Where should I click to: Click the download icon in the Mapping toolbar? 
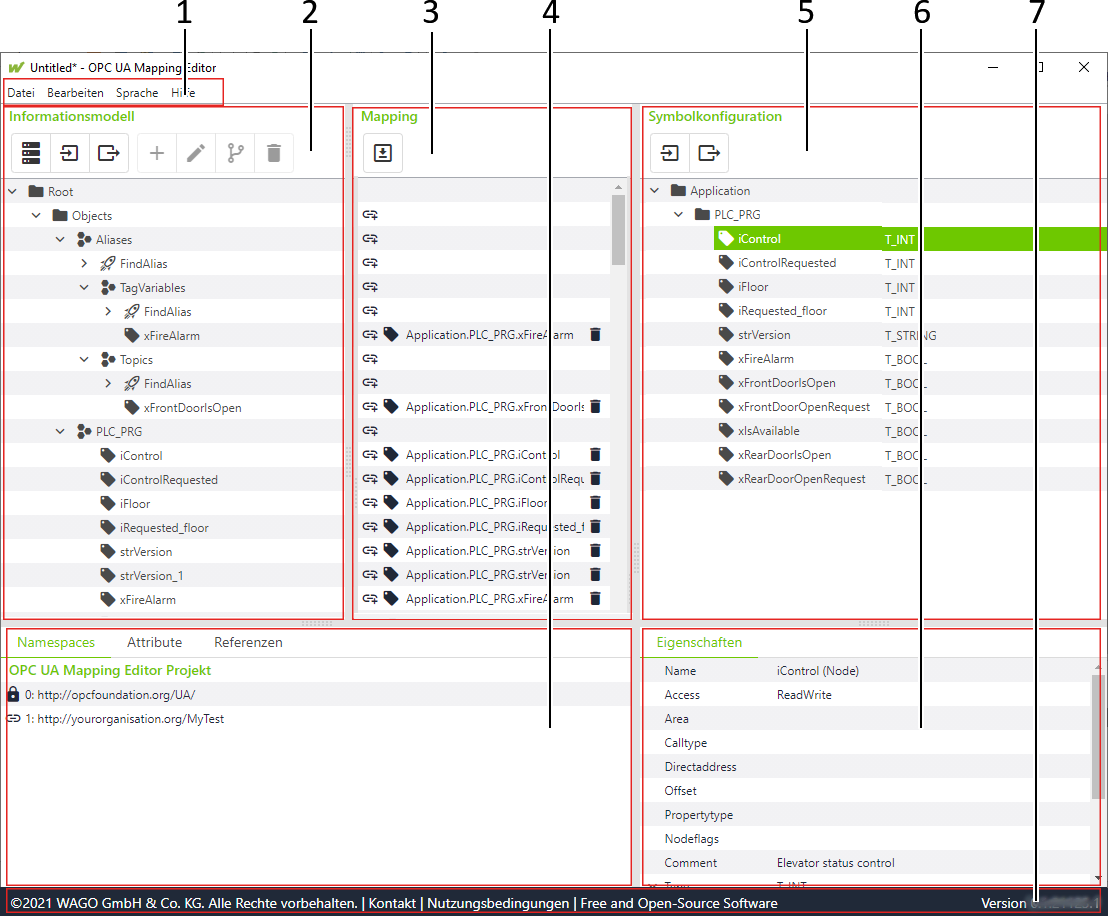pyautogui.click(x=383, y=153)
